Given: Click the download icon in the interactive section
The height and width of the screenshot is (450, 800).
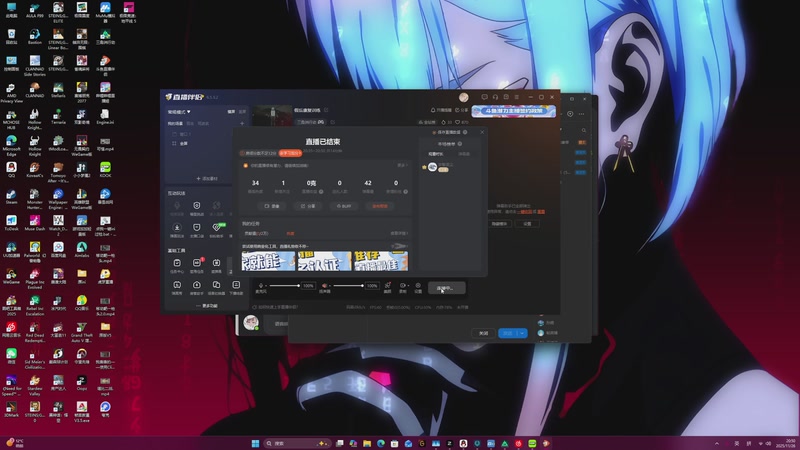Looking at the screenshot, I should (x=177, y=228).
